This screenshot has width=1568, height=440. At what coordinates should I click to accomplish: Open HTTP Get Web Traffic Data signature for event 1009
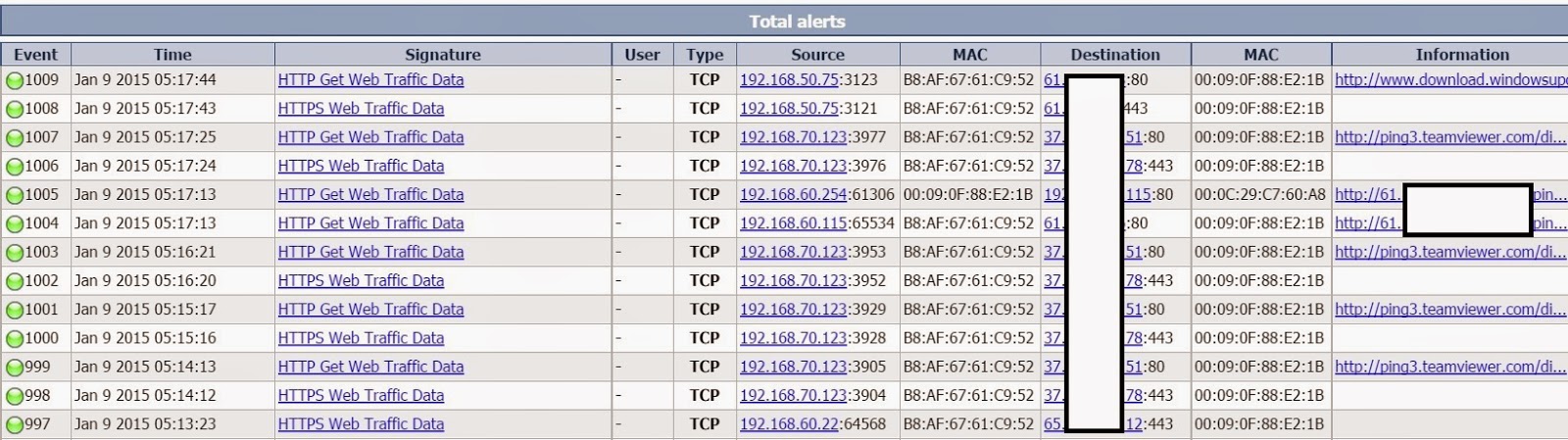(370, 80)
